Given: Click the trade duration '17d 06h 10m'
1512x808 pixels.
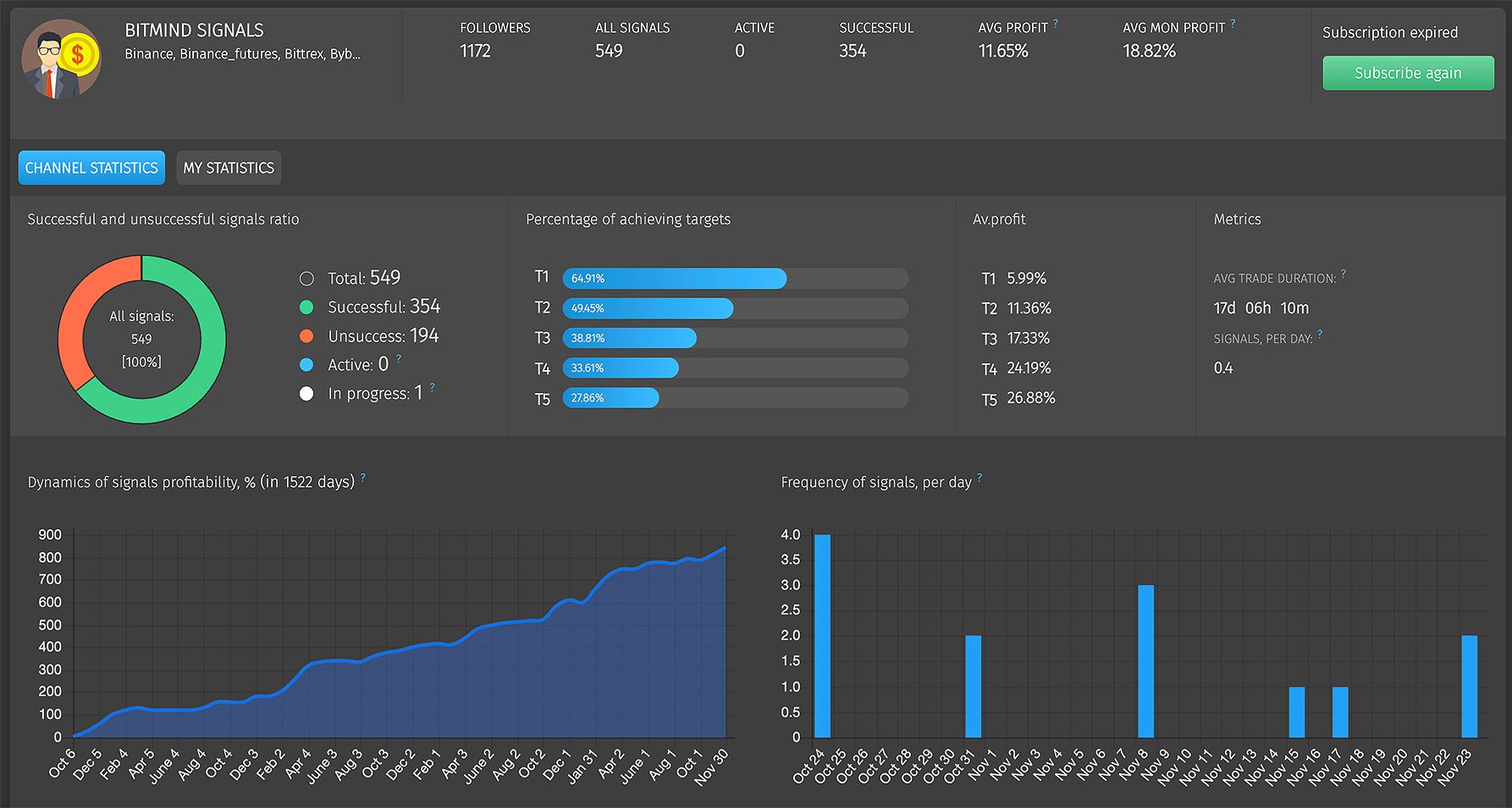Looking at the screenshot, I should click(1261, 308).
